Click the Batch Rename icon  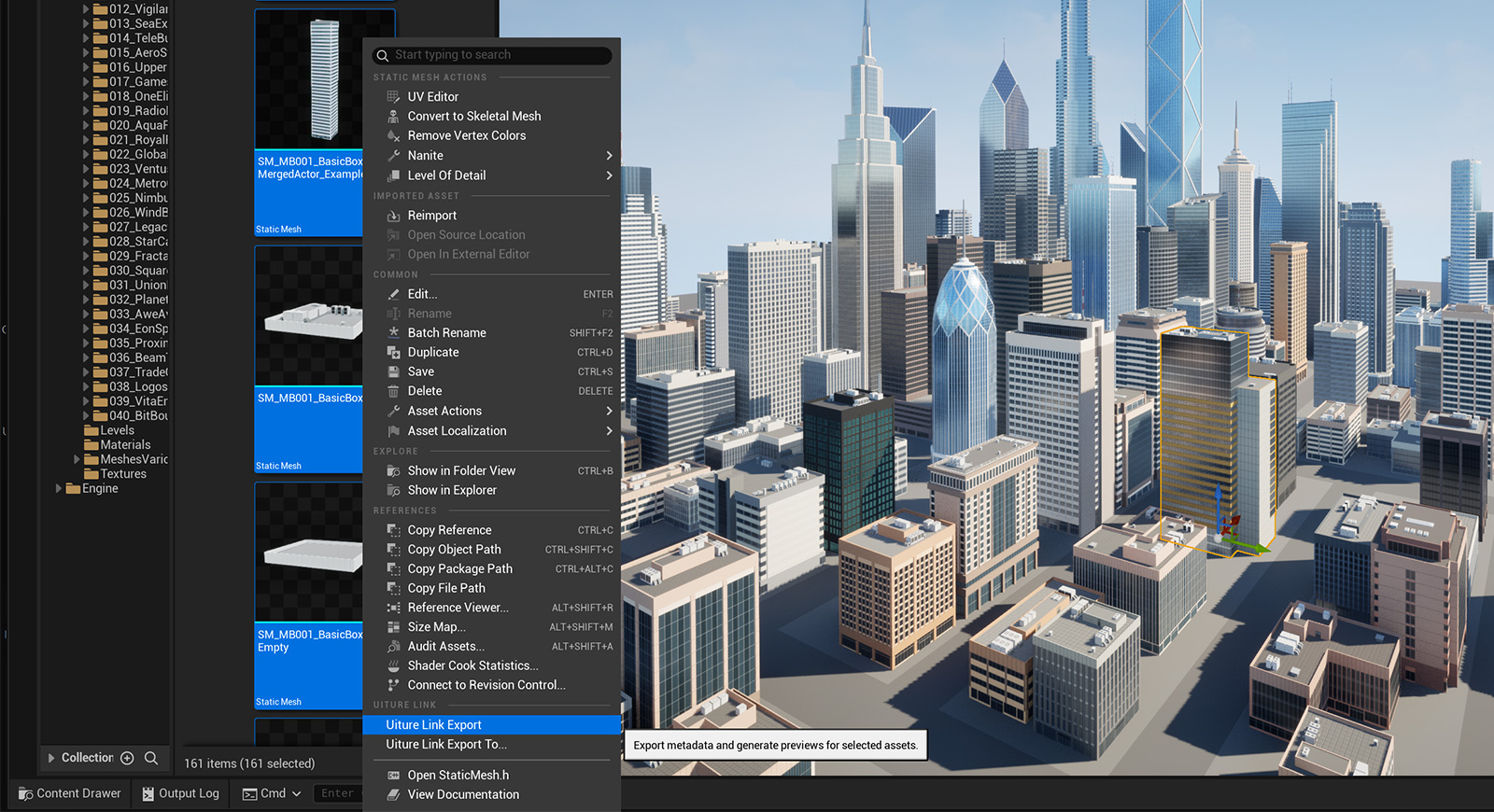(393, 333)
